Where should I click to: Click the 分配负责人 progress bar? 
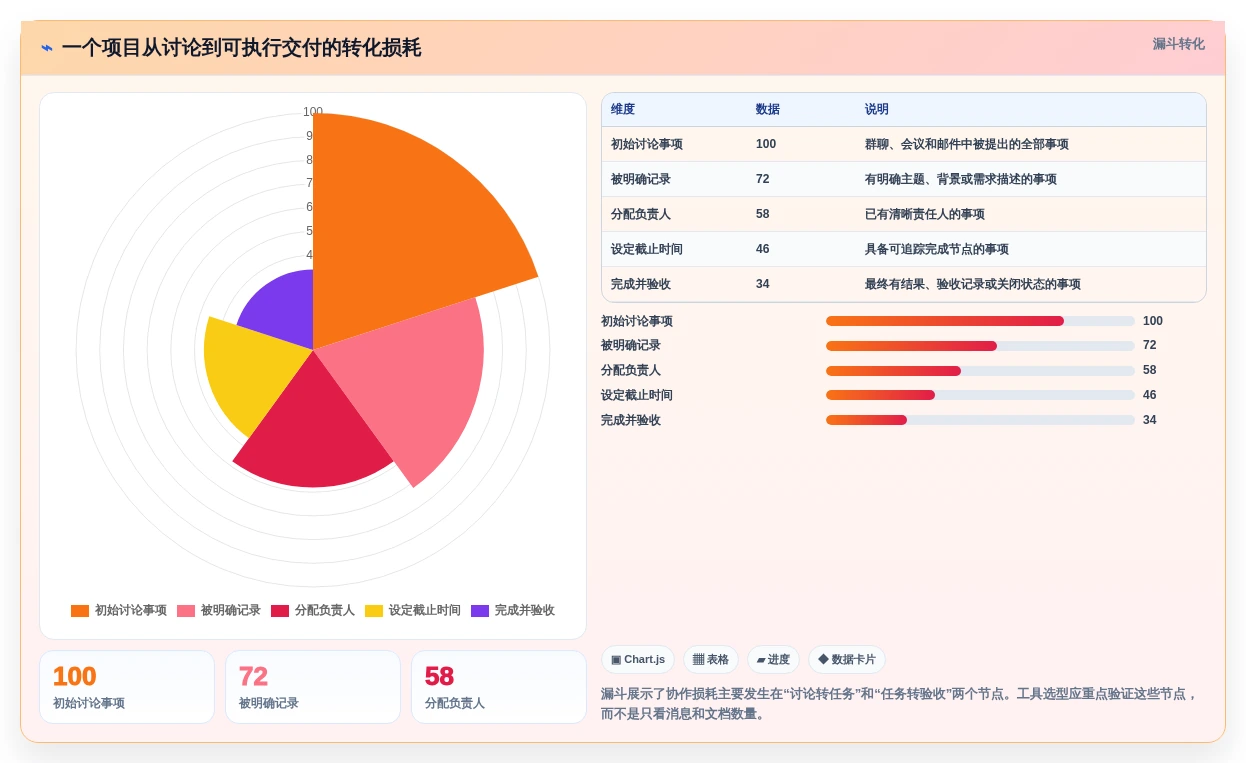[x=980, y=371]
